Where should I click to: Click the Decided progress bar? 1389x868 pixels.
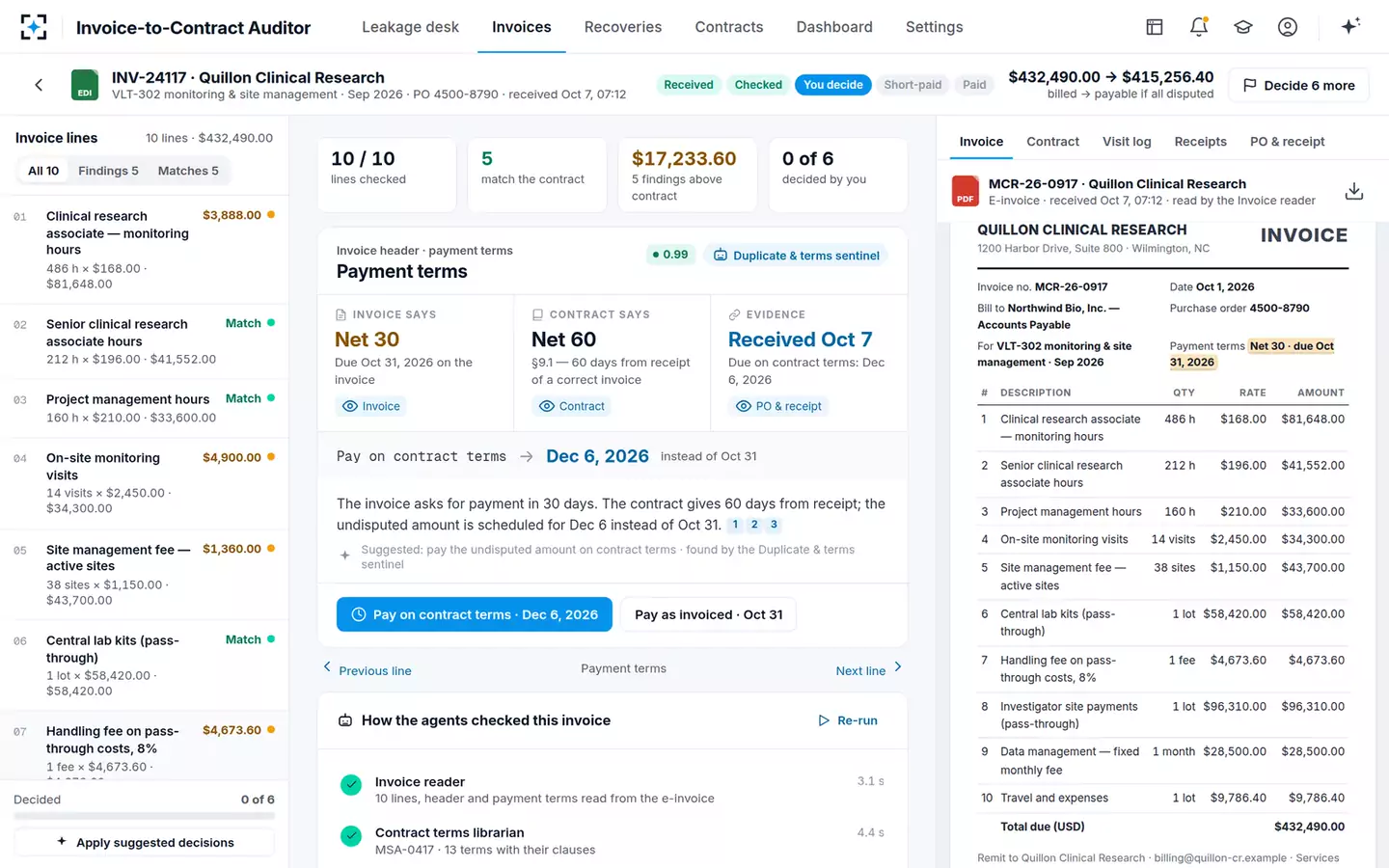pos(145,816)
